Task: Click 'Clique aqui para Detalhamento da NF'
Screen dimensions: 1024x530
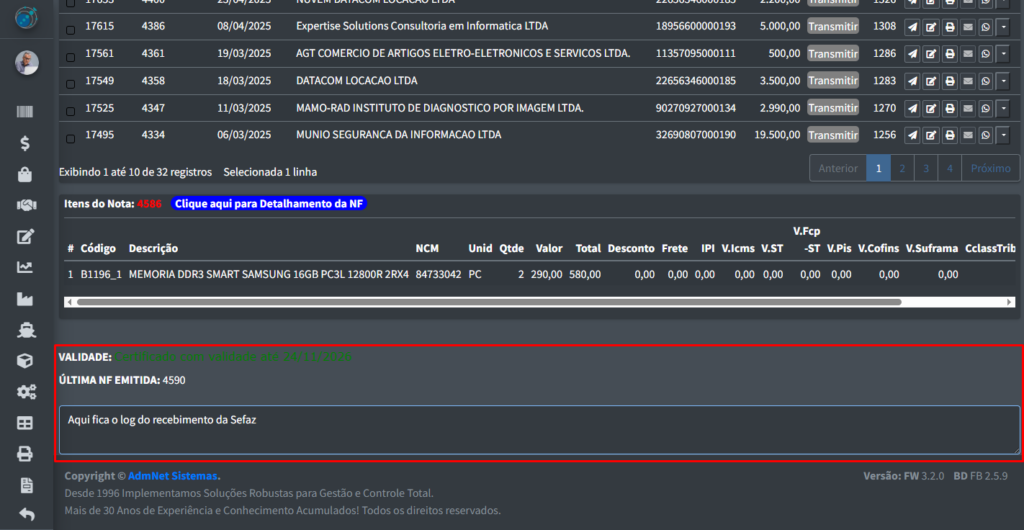Action: (270, 204)
